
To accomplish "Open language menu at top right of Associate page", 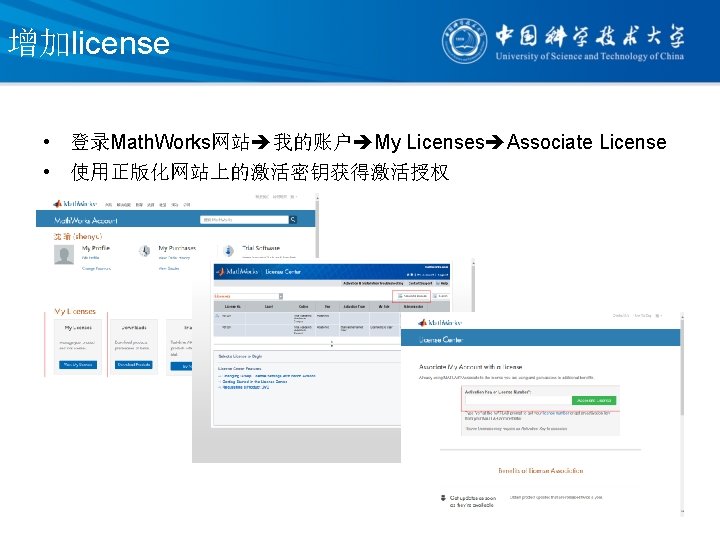I will coord(658,316).
